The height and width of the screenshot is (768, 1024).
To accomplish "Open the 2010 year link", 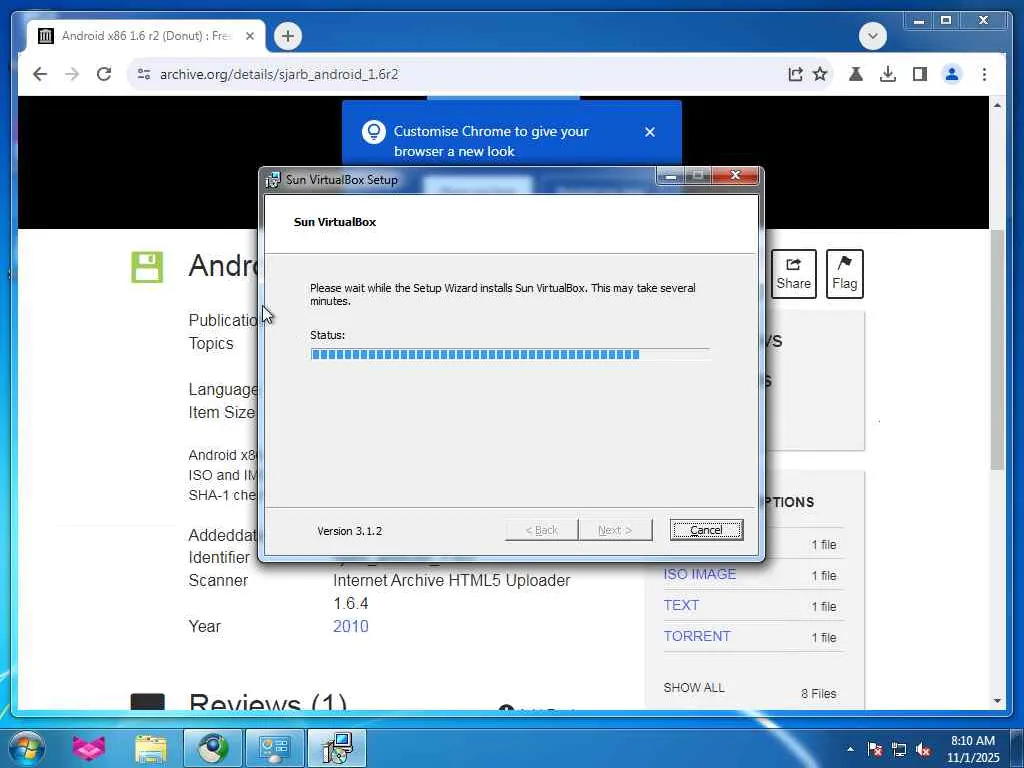I will pos(351,626).
